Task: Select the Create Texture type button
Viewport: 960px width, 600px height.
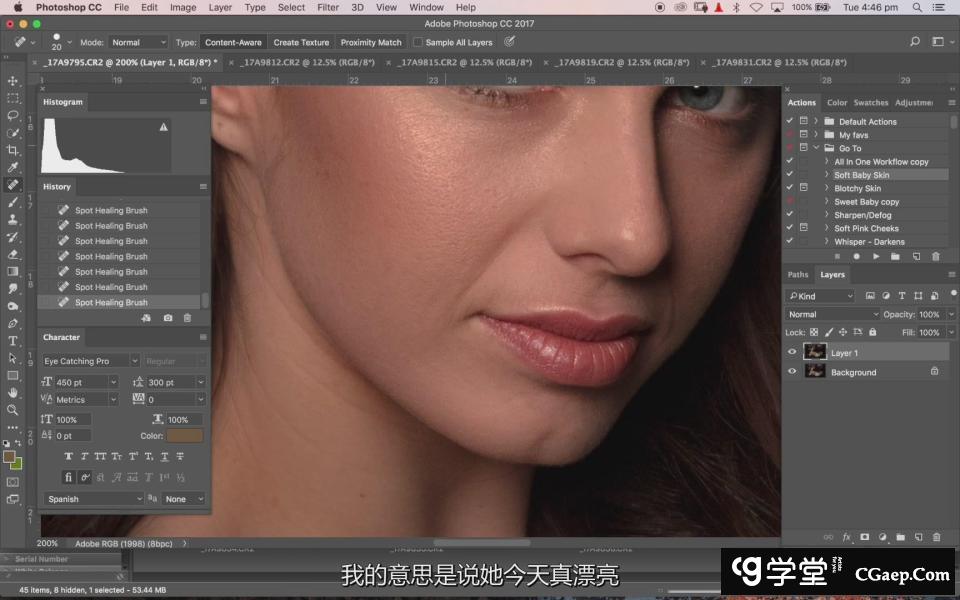Action: coord(301,43)
